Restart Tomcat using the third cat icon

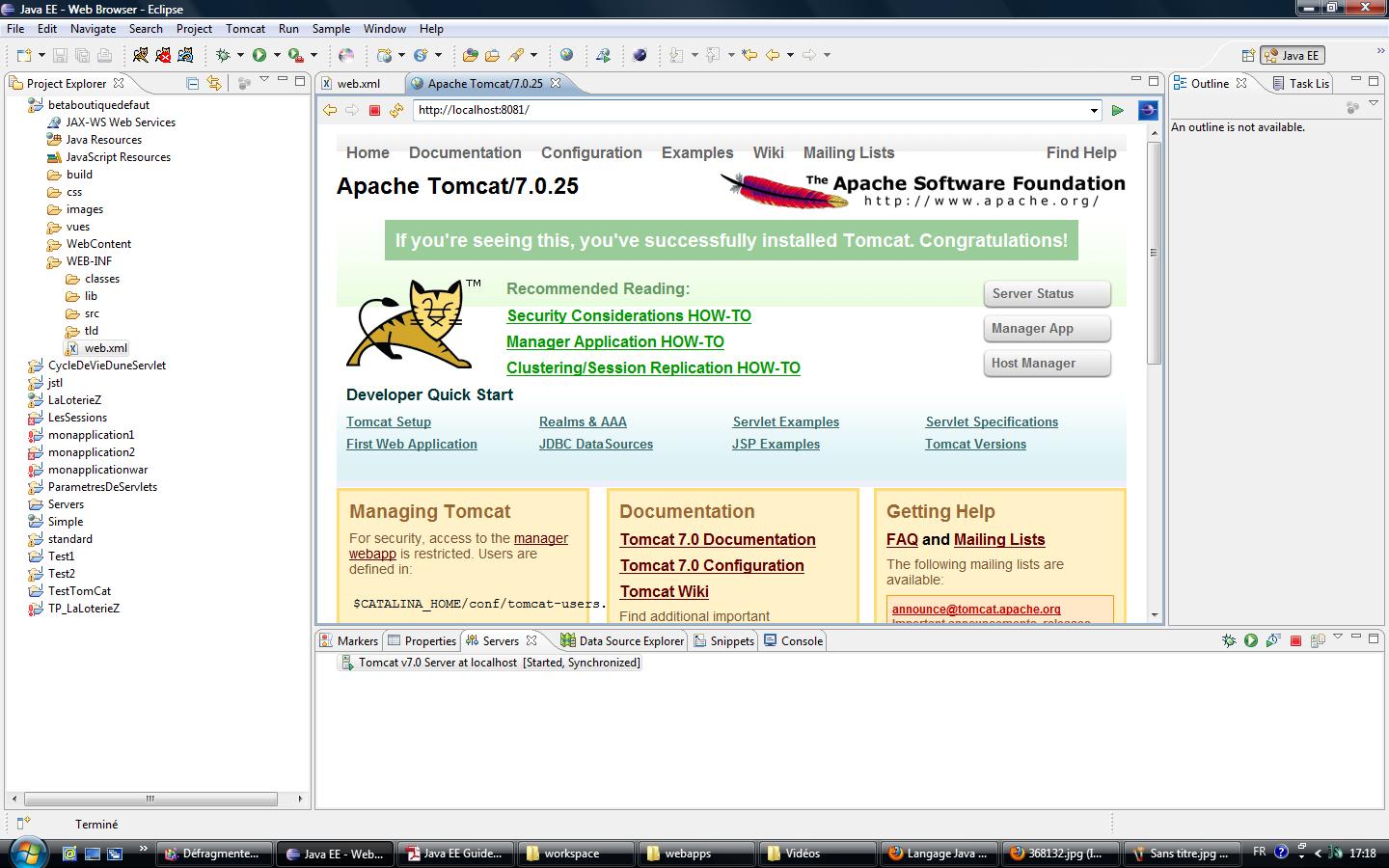click(x=185, y=55)
